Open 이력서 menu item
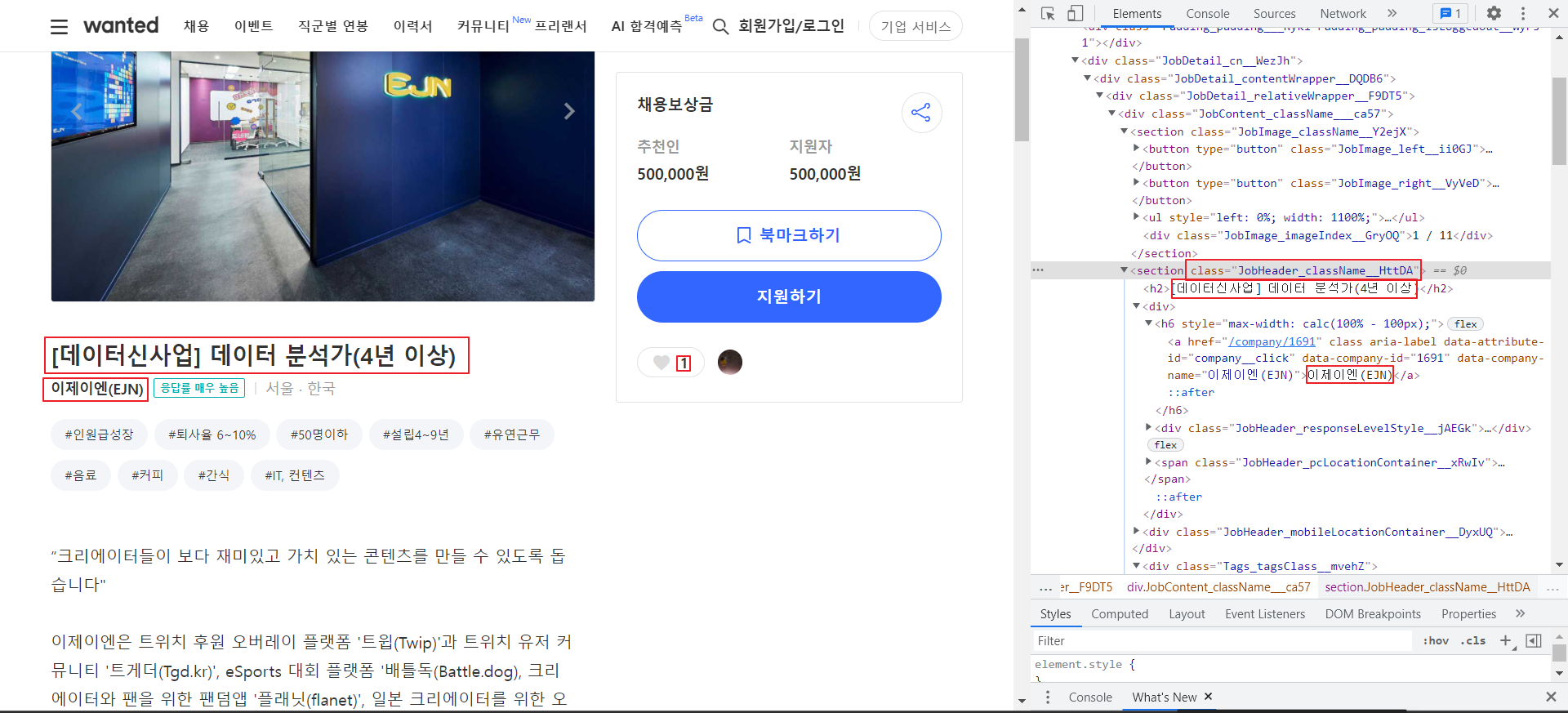 [x=412, y=26]
